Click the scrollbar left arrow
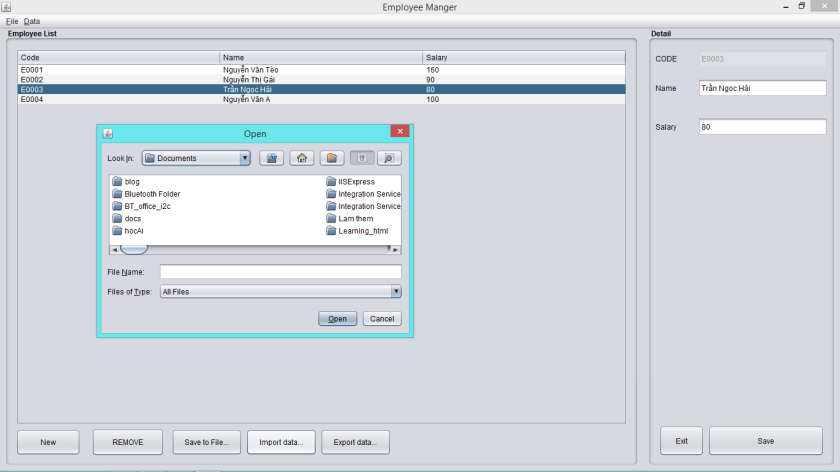 (115, 250)
